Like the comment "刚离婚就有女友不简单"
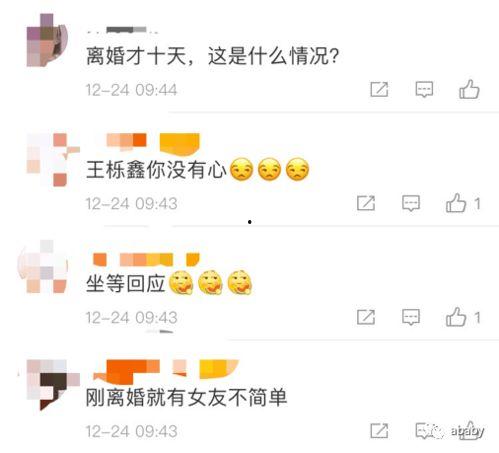The width and height of the screenshot is (499, 453). (469, 431)
